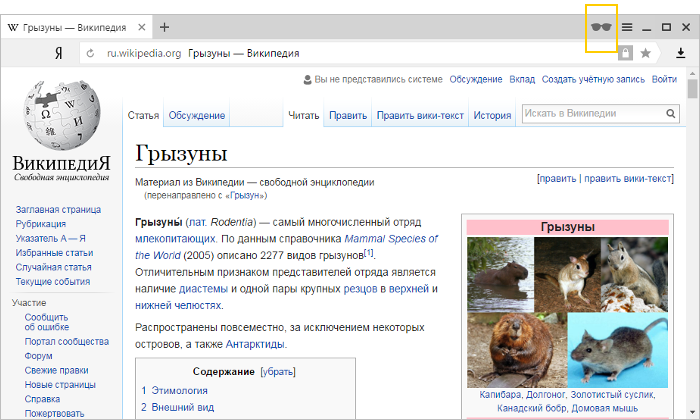Open Новые страницы
Screen dimensions: 700x420
[x=60, y=385]
